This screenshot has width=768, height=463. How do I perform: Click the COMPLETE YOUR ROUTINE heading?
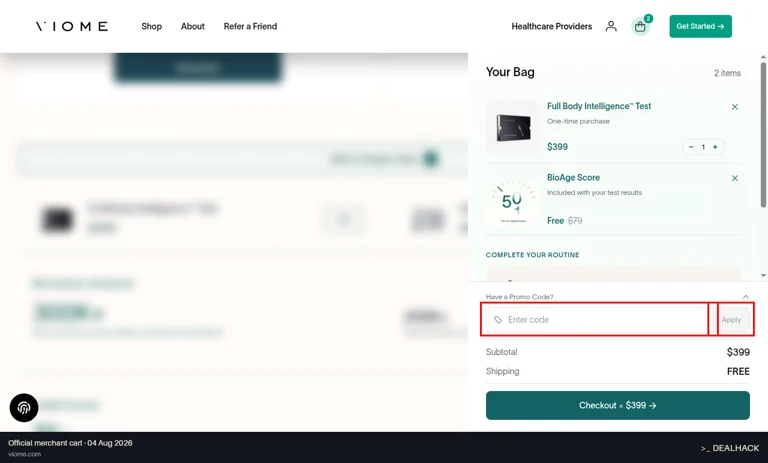pyautogui.click(x=532, y=255)
